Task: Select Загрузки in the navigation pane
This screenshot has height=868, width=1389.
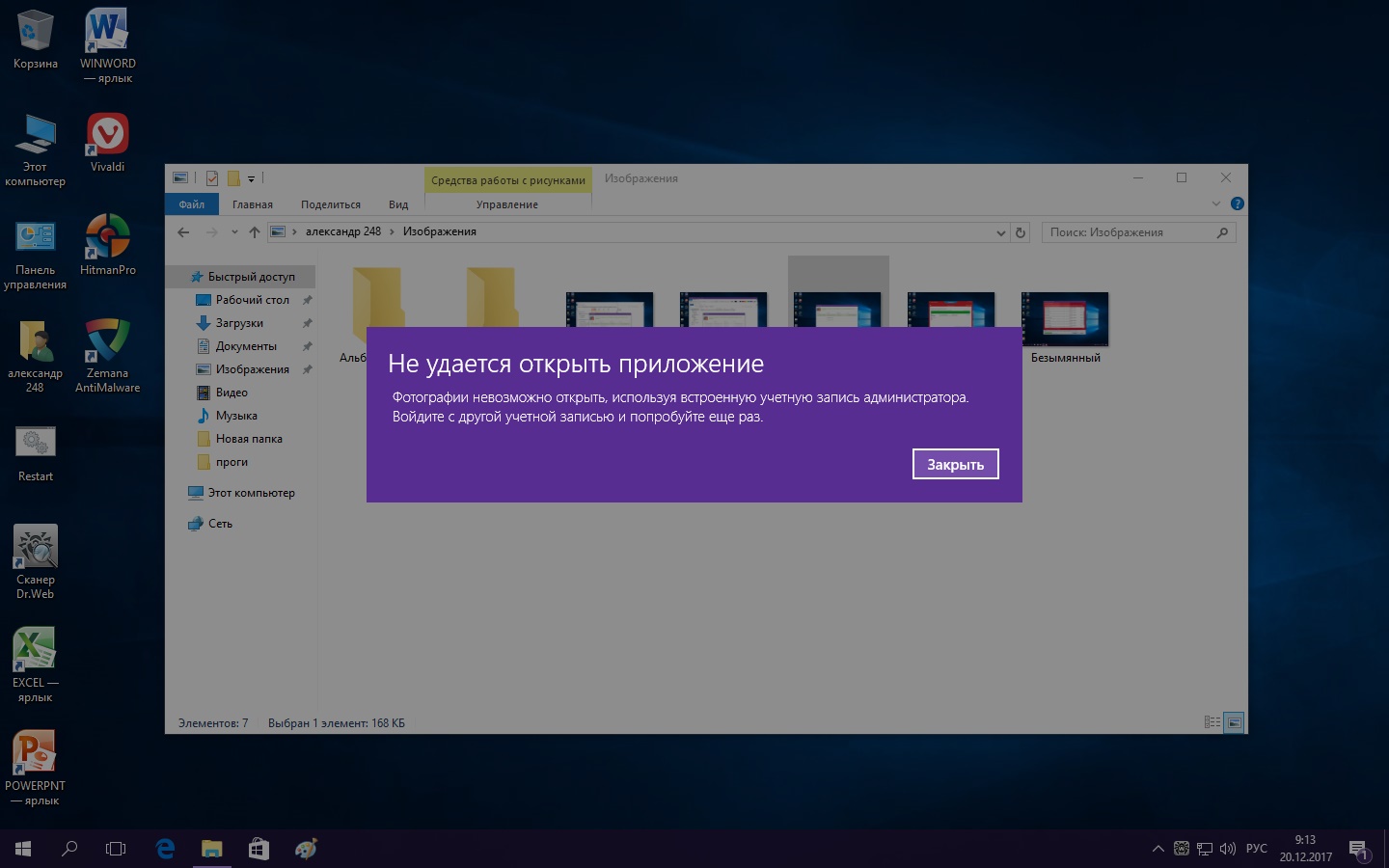Action: pos(239,323)
